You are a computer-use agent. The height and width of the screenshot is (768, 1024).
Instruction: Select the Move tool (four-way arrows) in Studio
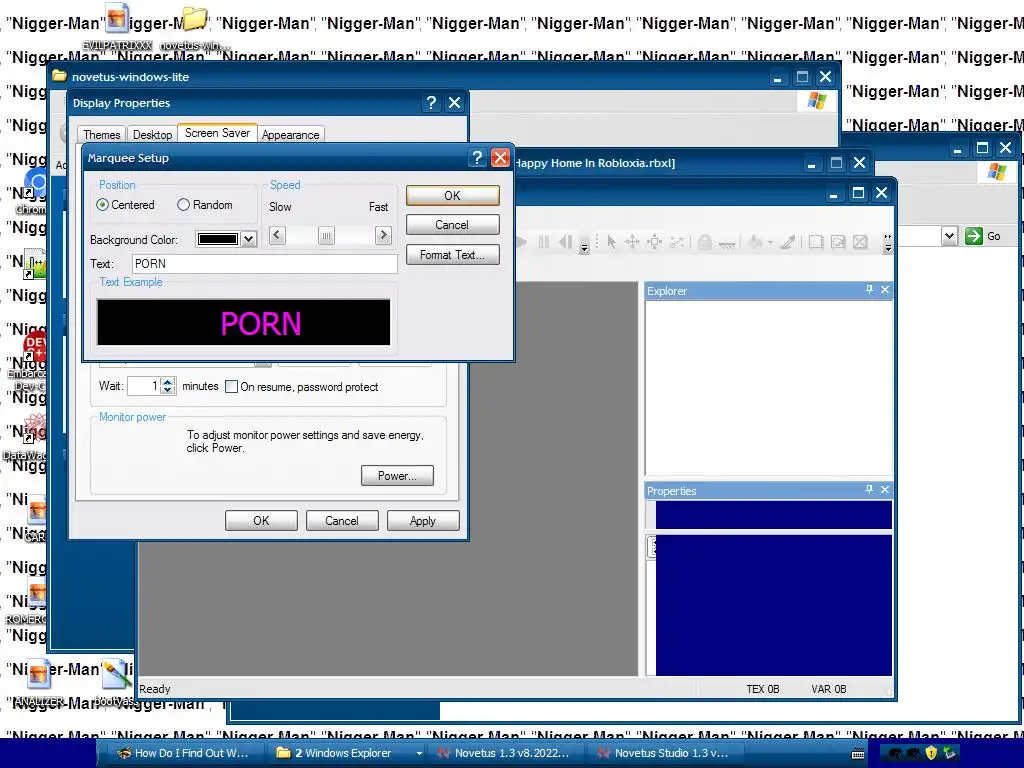pos(632,242)
